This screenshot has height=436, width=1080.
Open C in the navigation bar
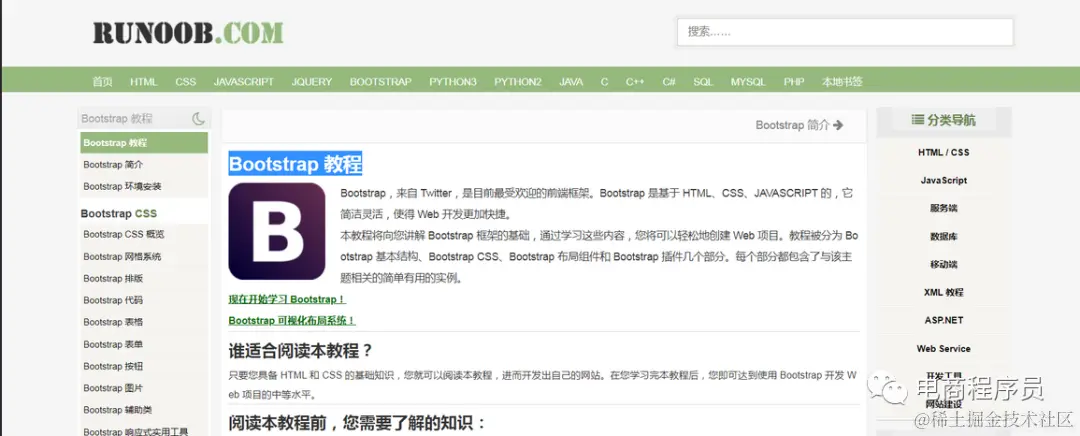click(604, 81)
